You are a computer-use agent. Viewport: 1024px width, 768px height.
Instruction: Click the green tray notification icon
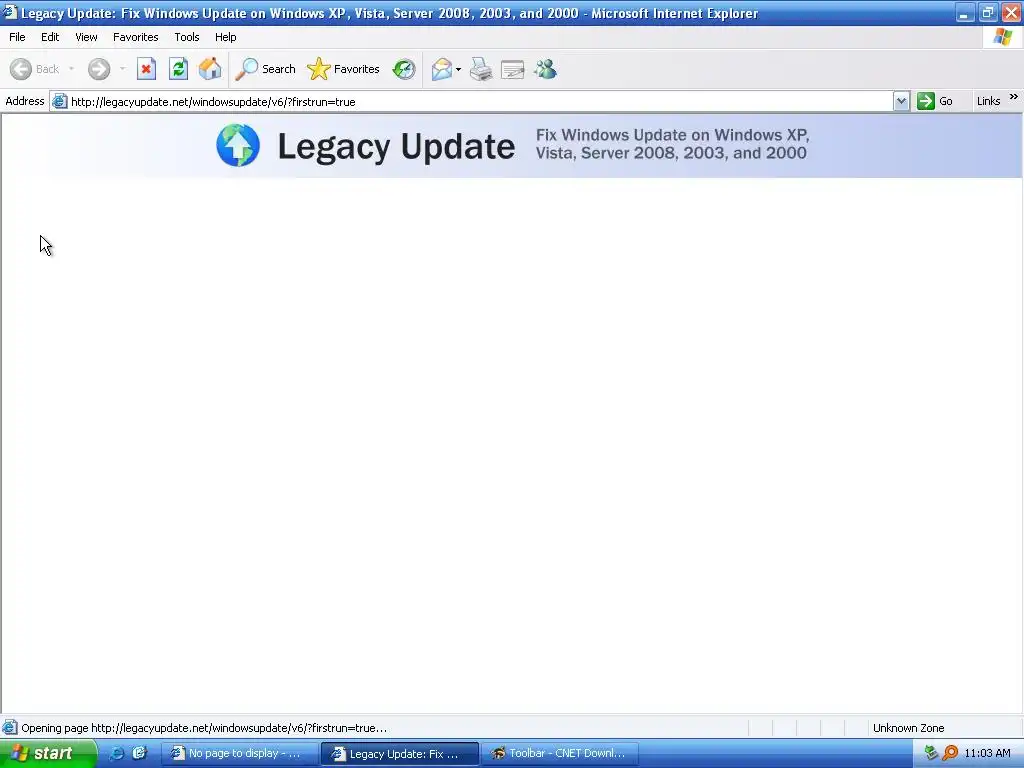931,754
